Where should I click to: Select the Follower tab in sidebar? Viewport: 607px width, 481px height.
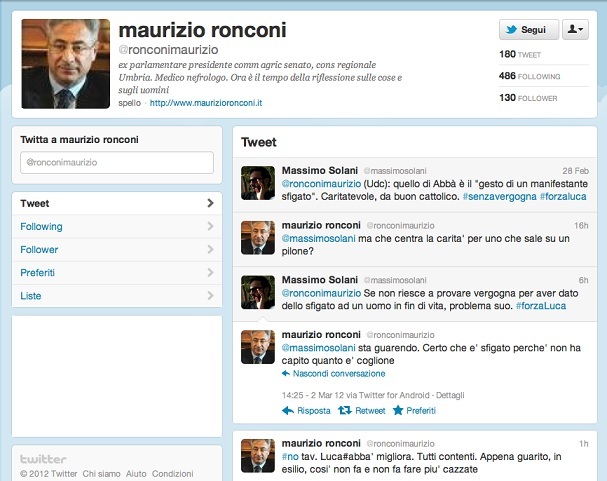point(117,250)
